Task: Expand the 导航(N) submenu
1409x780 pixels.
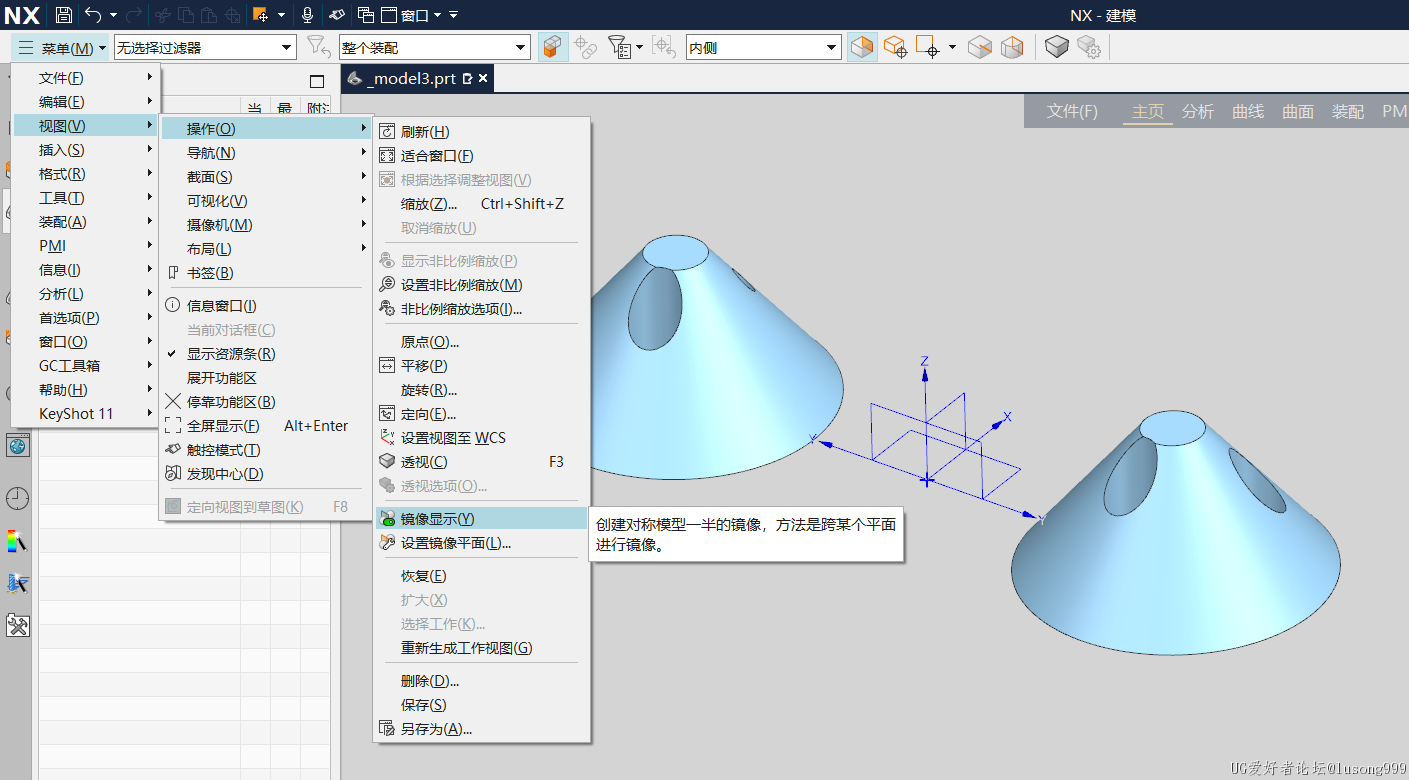Action: [266, 153]
